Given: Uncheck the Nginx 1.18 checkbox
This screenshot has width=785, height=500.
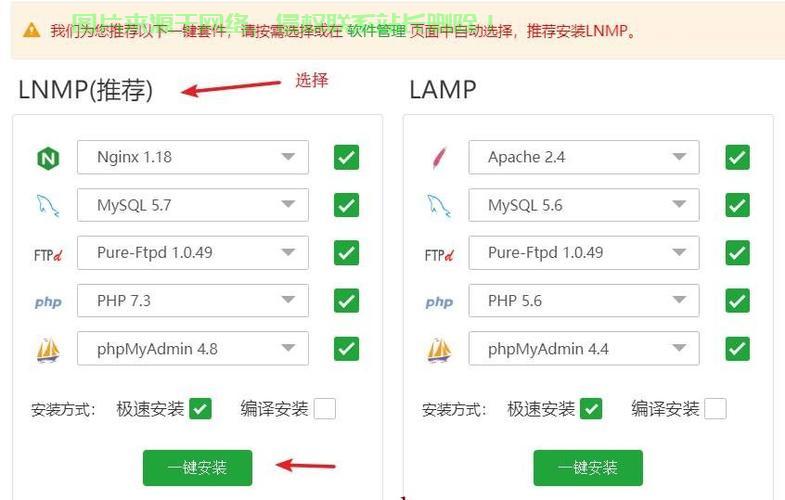Looking at the screenshot, I should pyautogui.click(x=346, y=158).
